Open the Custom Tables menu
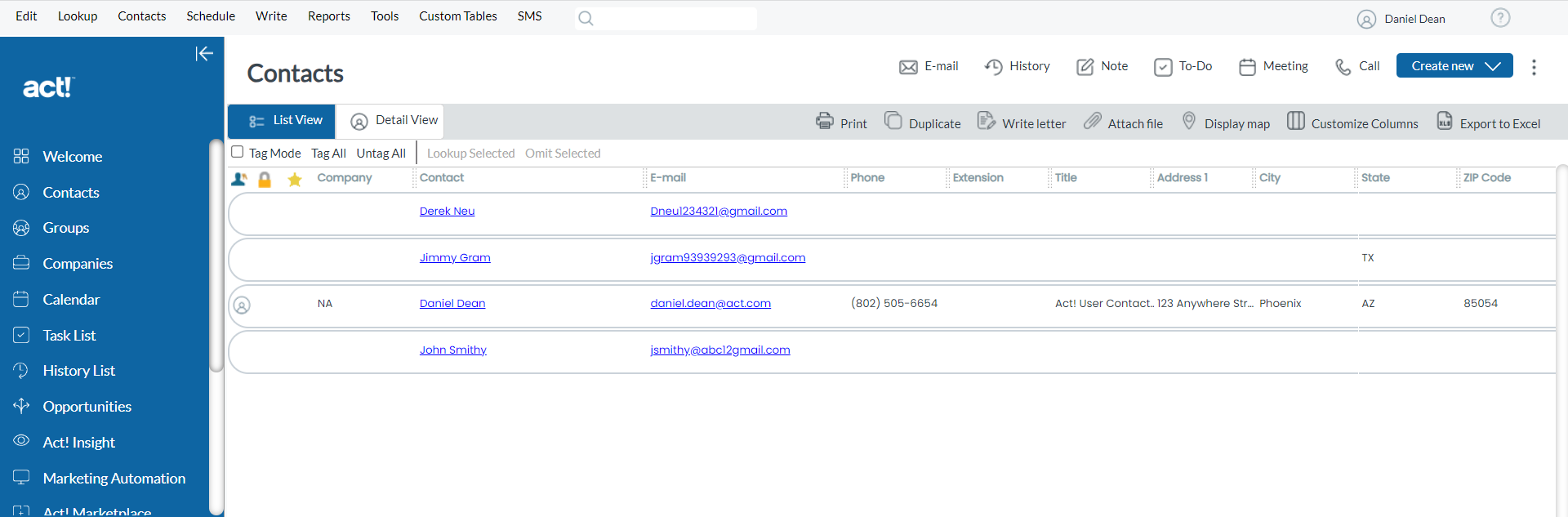This screenshot has width=1568, height=517. click(458, 16)
